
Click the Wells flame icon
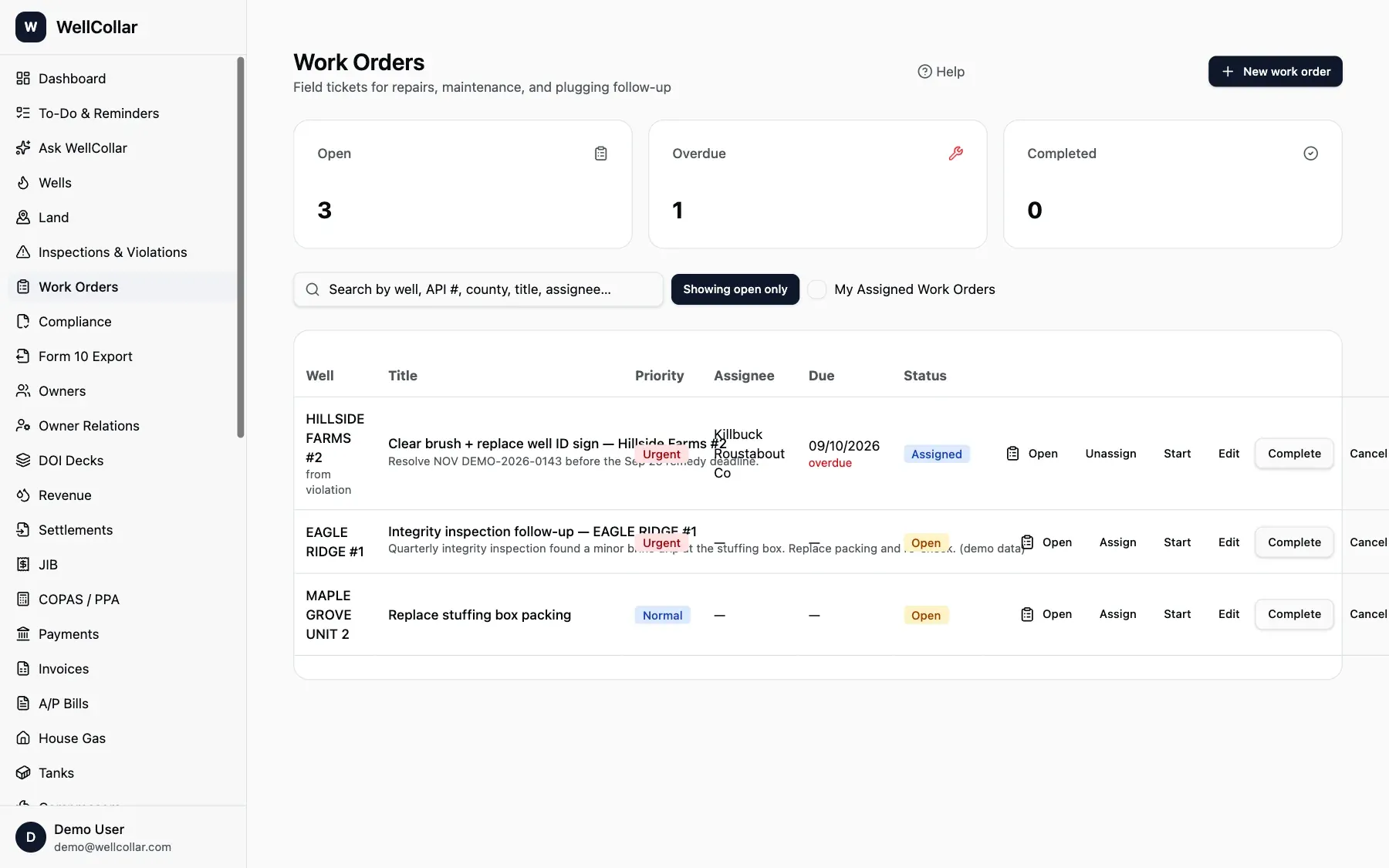coord(23,182)
